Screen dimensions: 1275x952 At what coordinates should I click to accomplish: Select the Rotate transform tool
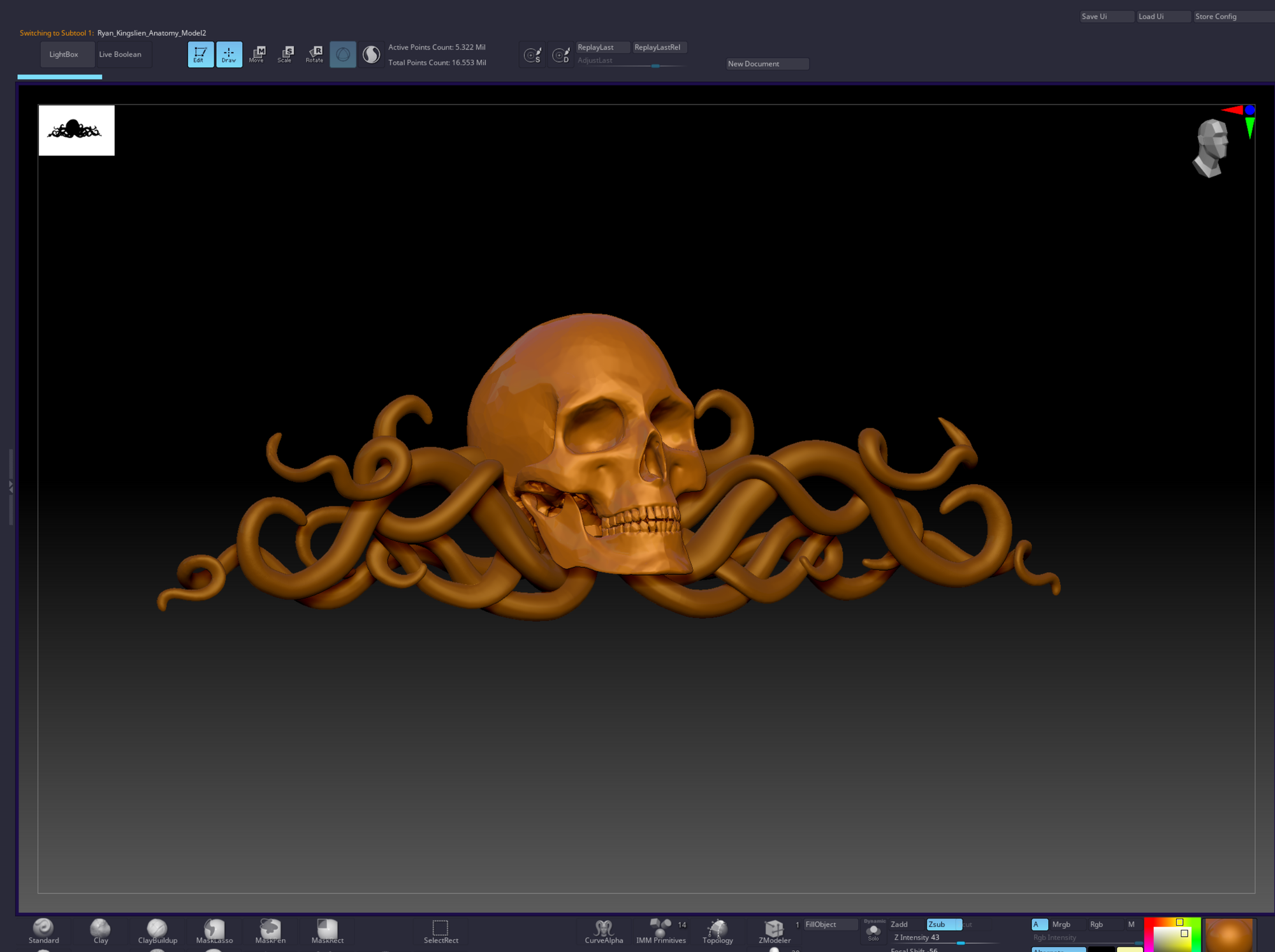(314, 54)
